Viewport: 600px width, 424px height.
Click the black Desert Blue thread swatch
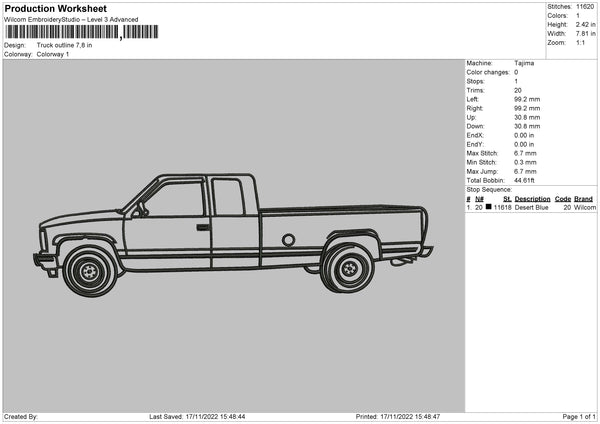point(489,207)
